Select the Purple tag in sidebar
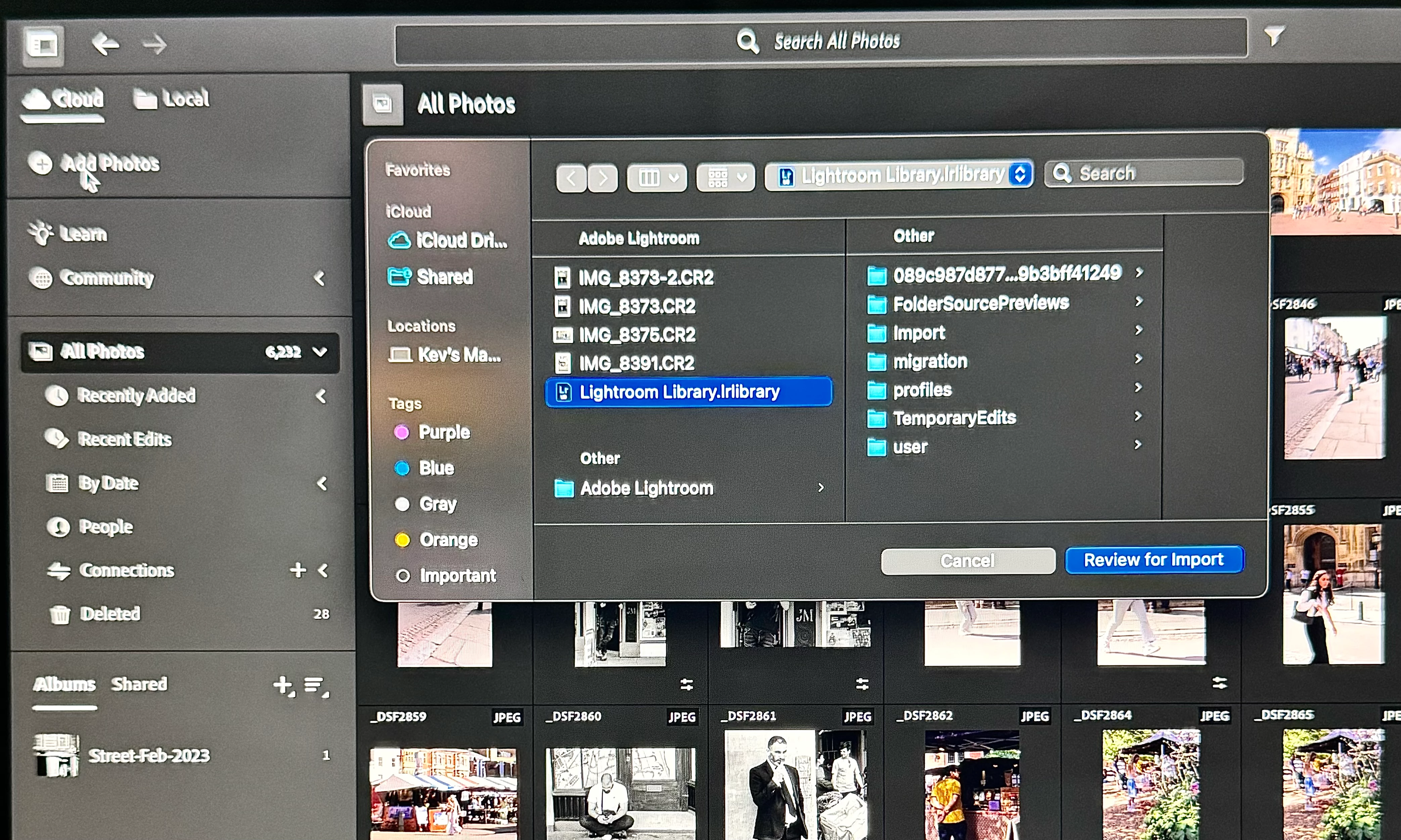1401x840 pixels. [x=443, y=432]
